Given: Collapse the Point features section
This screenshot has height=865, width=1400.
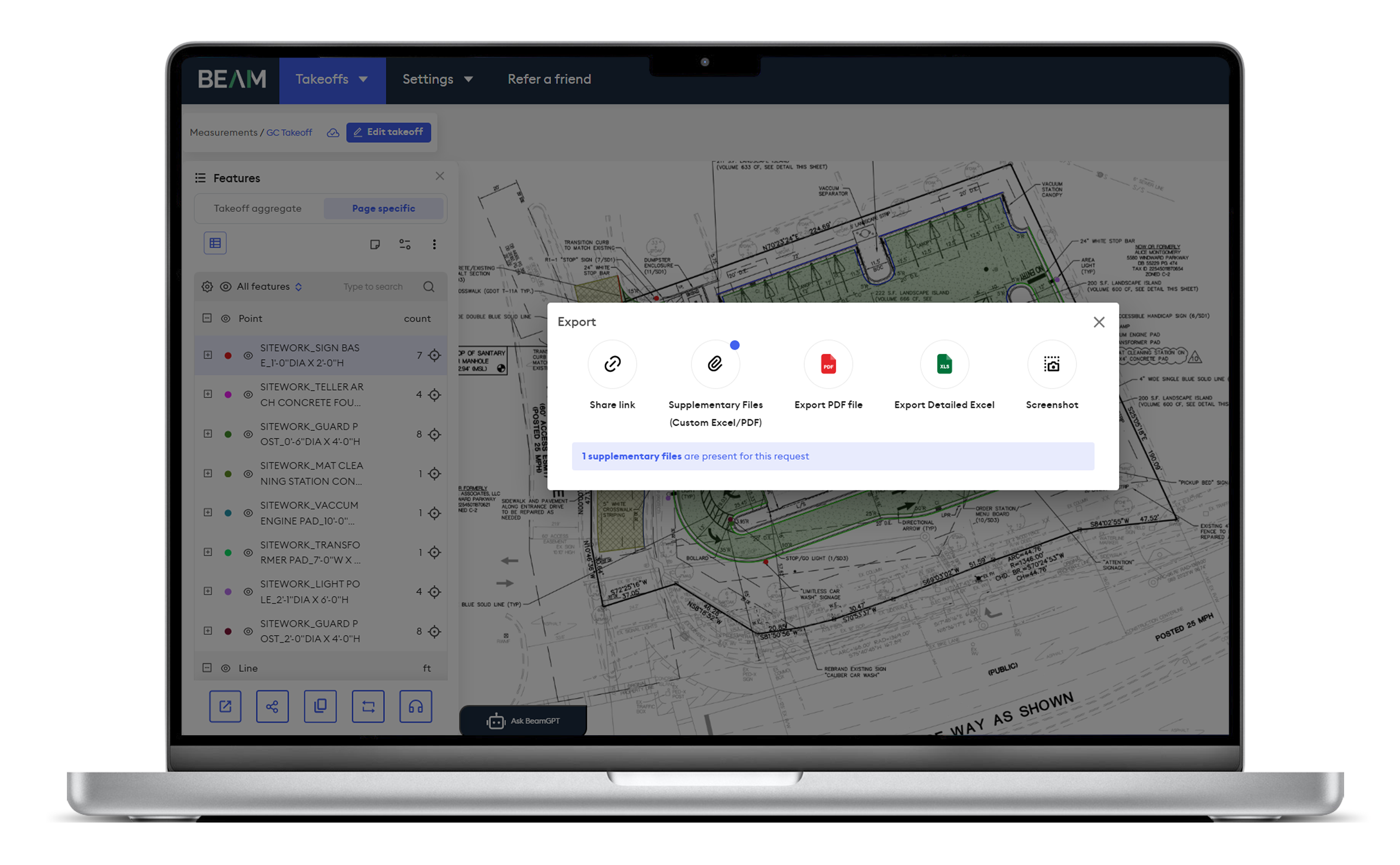Looking at the screenshot, I should click(x=208, y=318).
